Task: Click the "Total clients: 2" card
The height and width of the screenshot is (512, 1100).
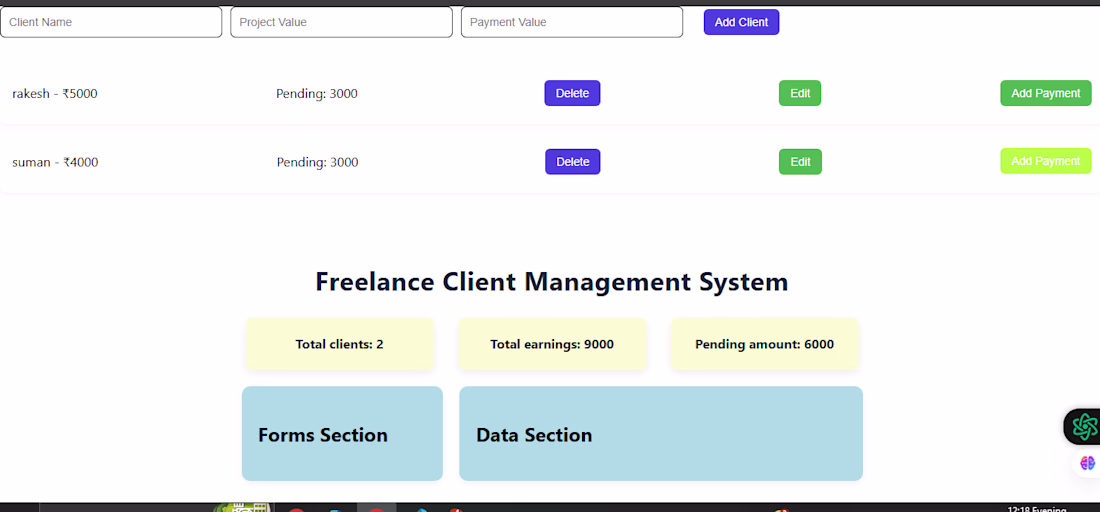Action: pyautogui.click(x=340, y=344)
